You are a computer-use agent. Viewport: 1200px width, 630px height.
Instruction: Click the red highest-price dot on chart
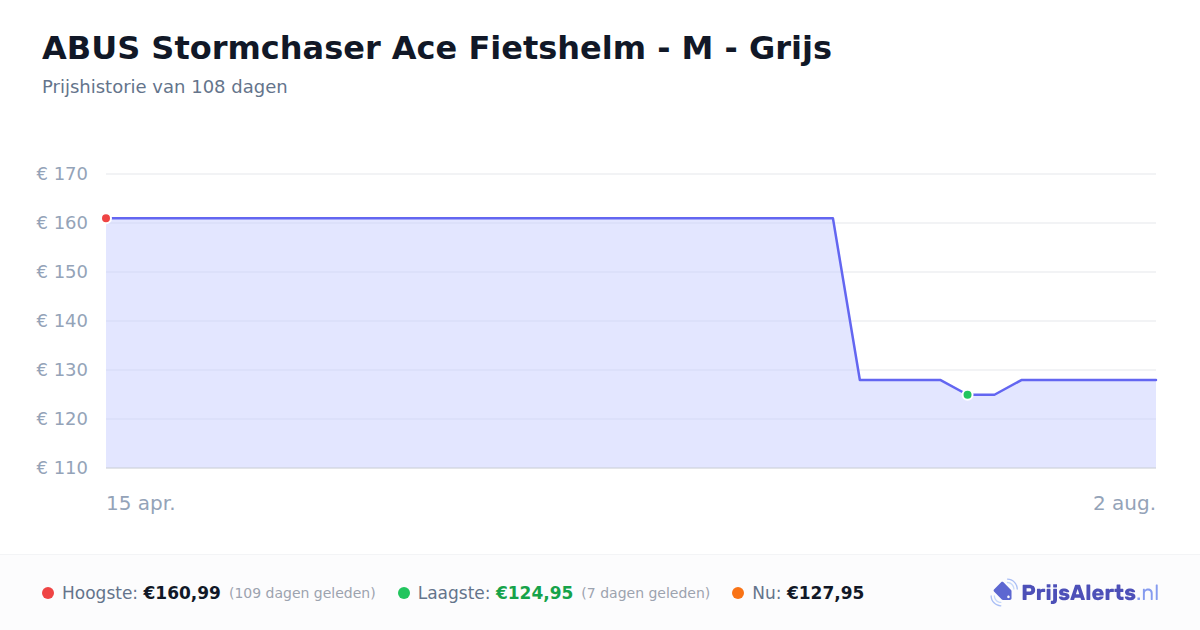coord(106,218)
